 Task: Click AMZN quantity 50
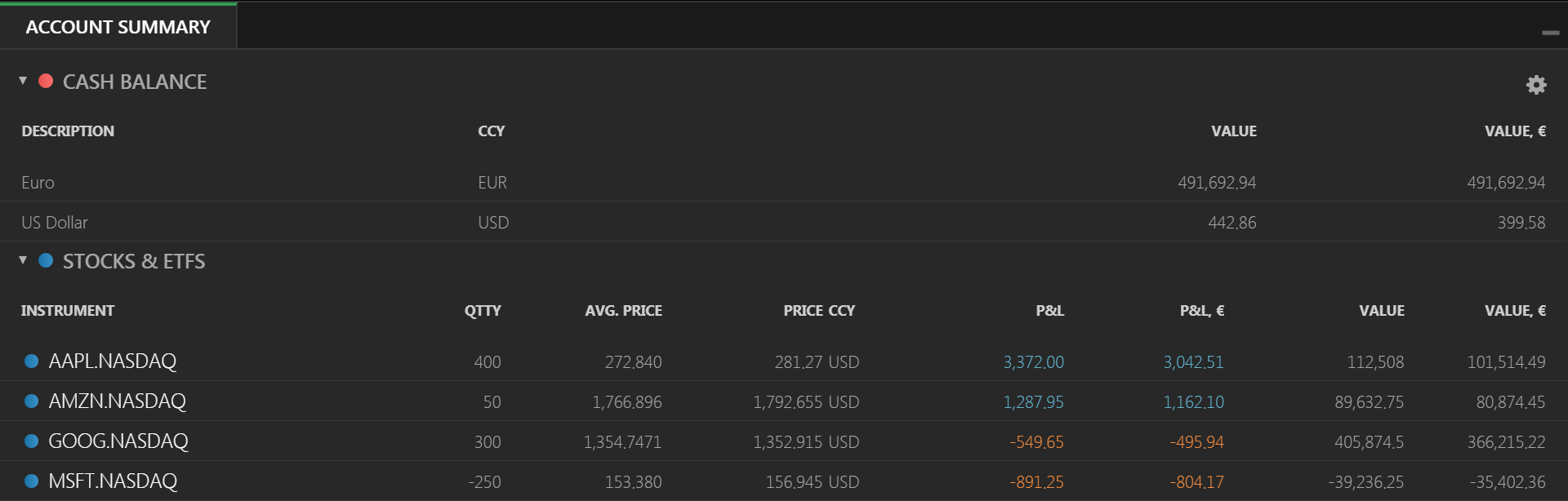pyautogui.click(x=492, y=402)
